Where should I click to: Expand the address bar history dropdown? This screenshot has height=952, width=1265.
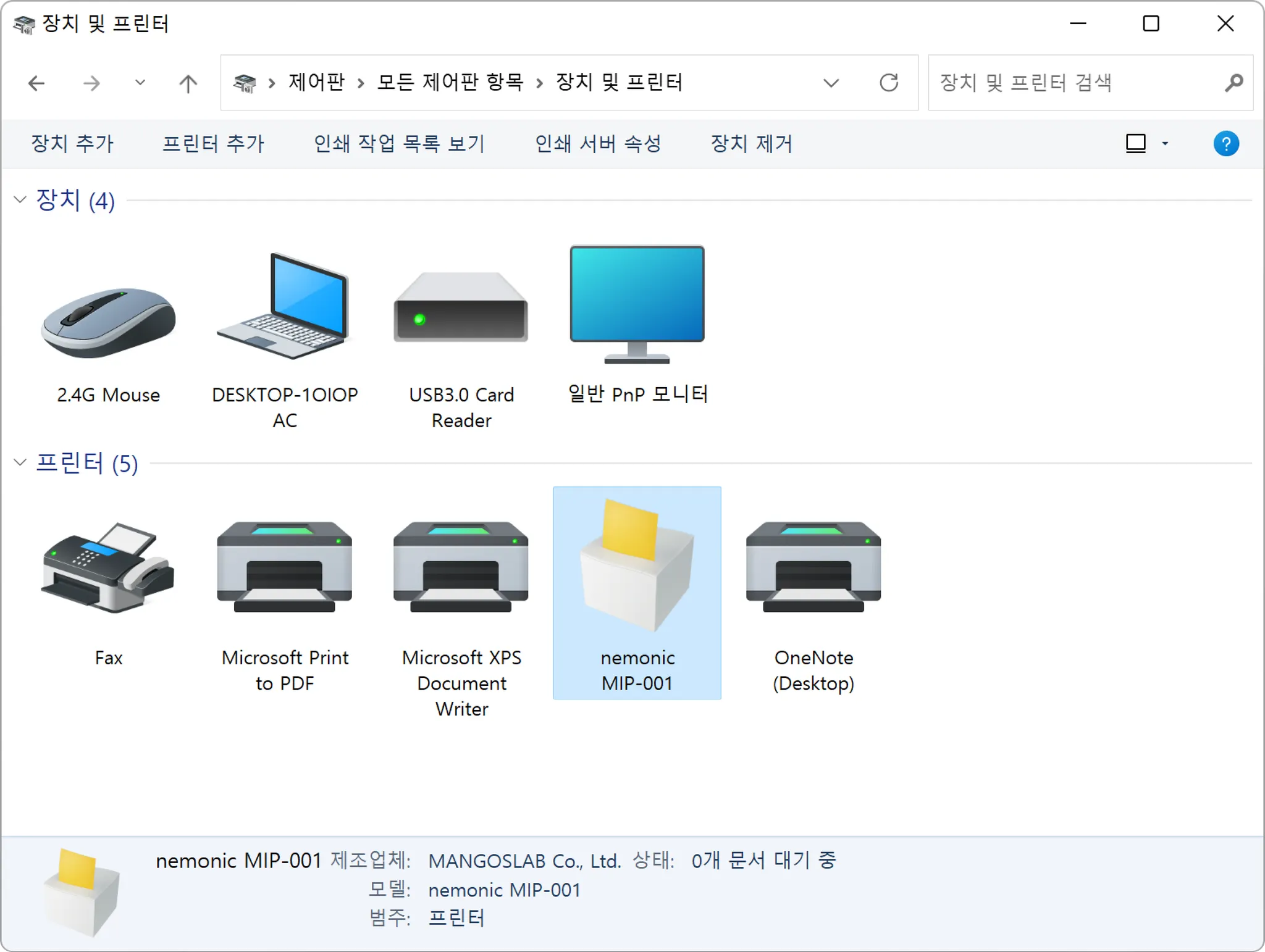coord(831,83)
